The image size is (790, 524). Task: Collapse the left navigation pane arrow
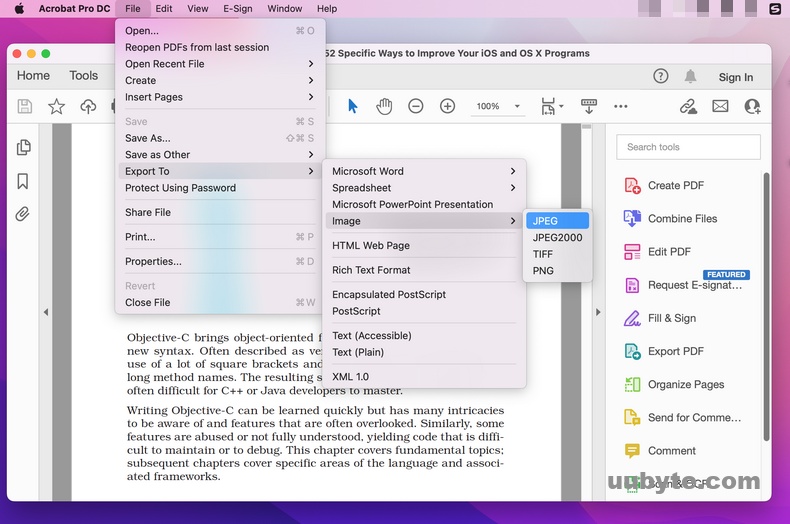46,312
